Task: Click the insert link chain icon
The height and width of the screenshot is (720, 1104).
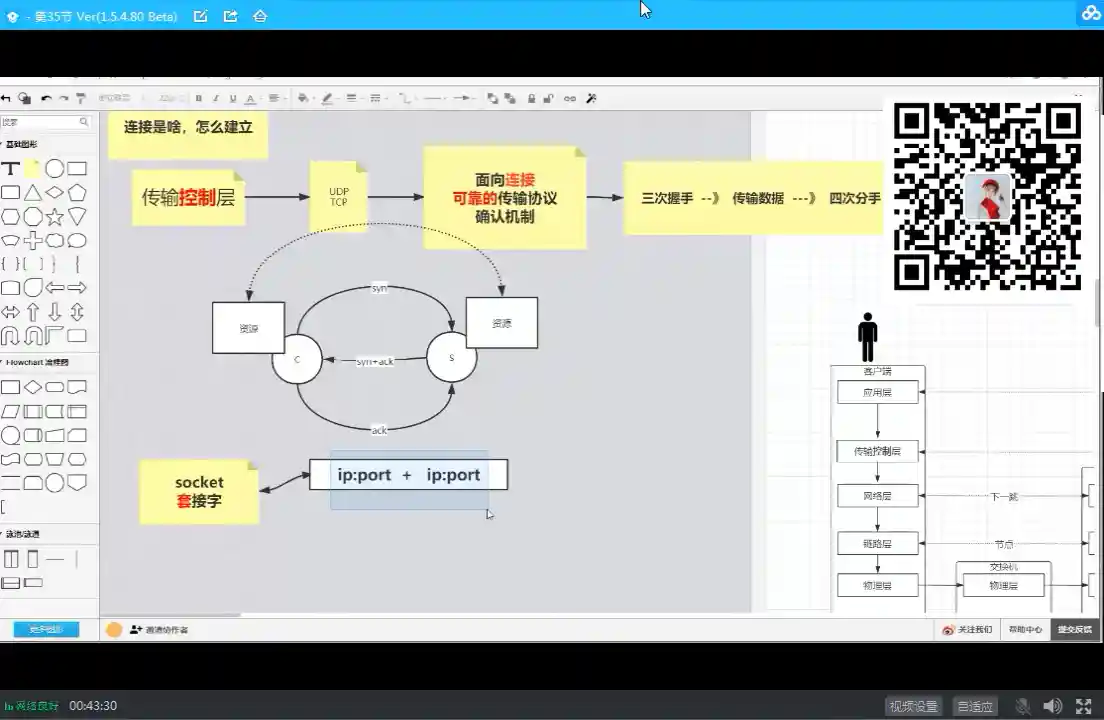Action: (x=570, y=99)
